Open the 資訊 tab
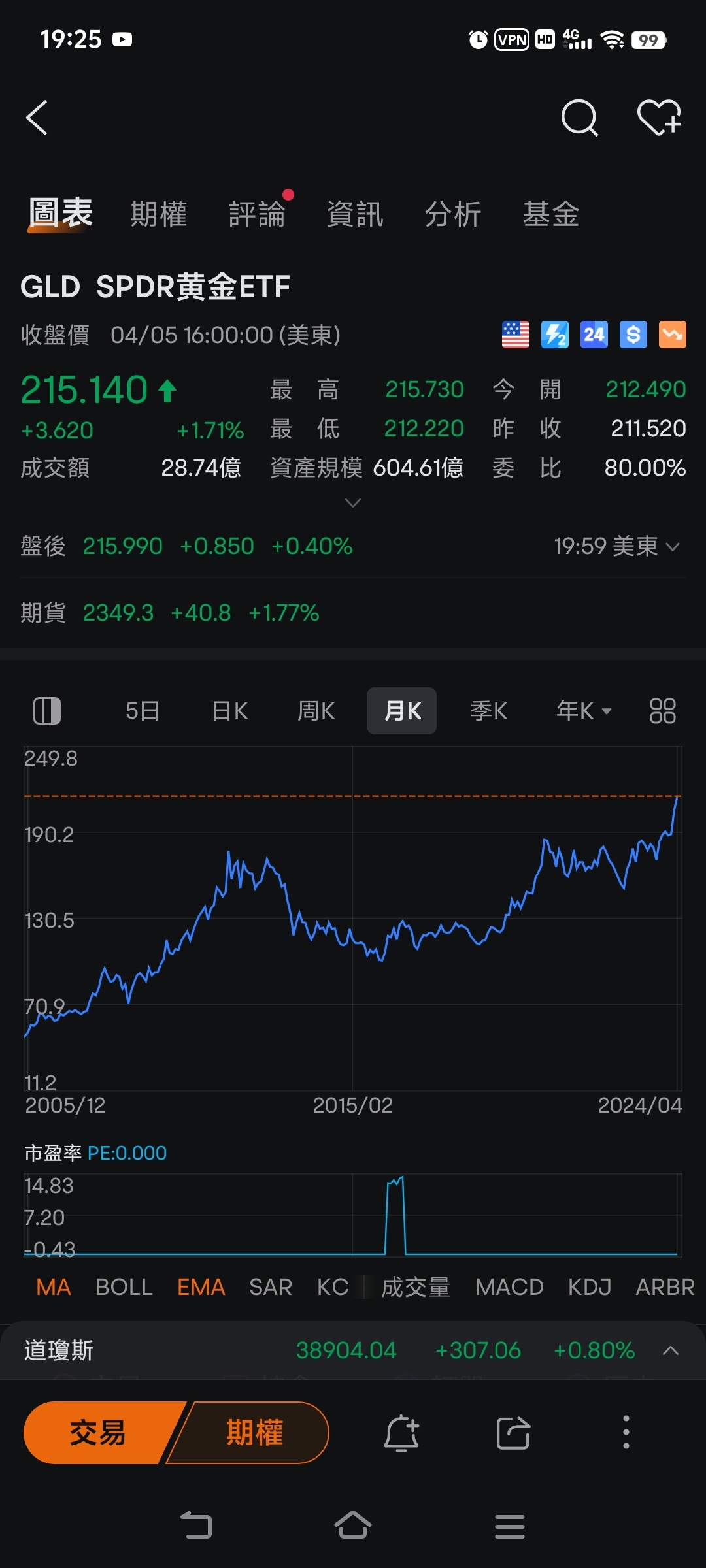This screenshot has height=1568, width=706. (x=355, y=214)
